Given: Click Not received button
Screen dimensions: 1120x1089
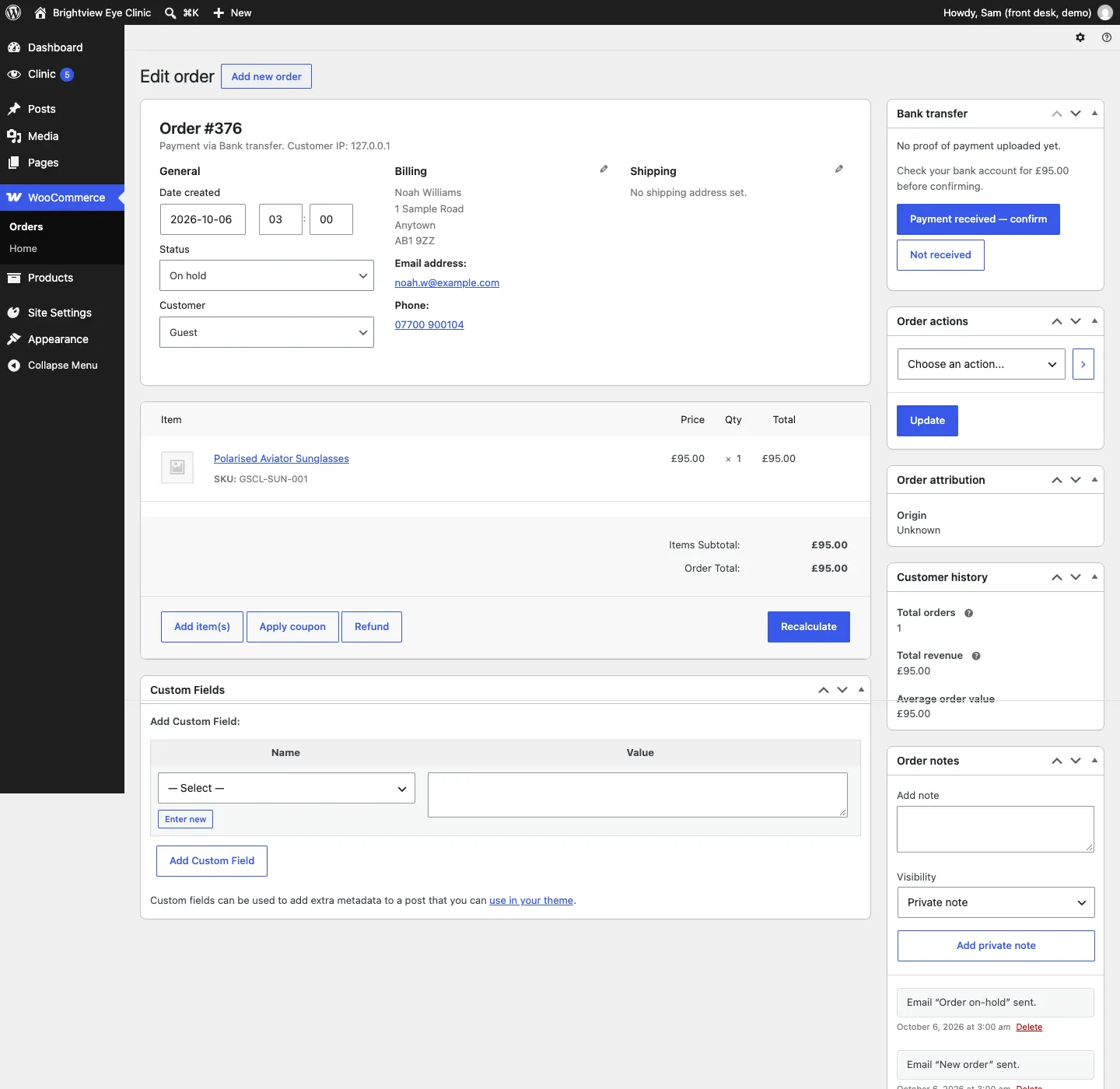Looking at the screenshot, I should (x=940, y=255).
